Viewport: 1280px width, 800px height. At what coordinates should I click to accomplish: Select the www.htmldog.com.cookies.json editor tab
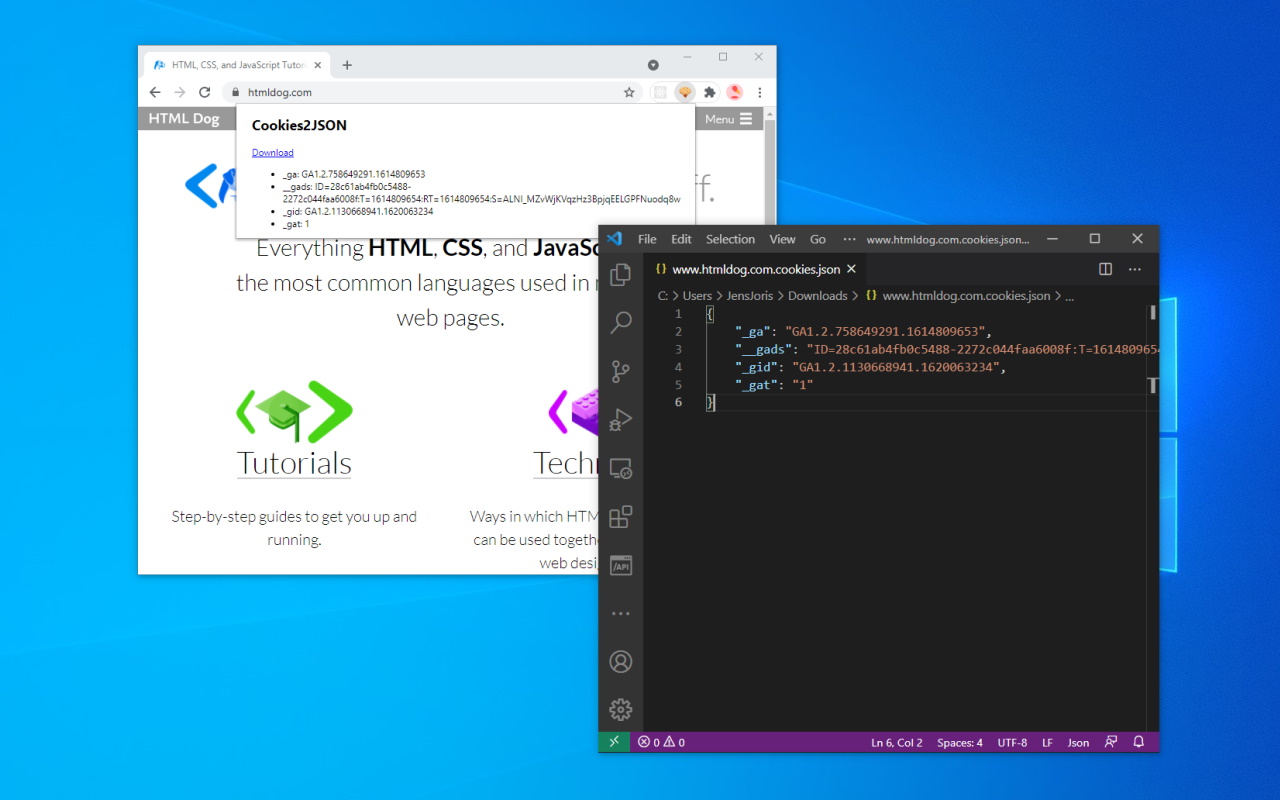pyautogui.click(x=752, y=269)
